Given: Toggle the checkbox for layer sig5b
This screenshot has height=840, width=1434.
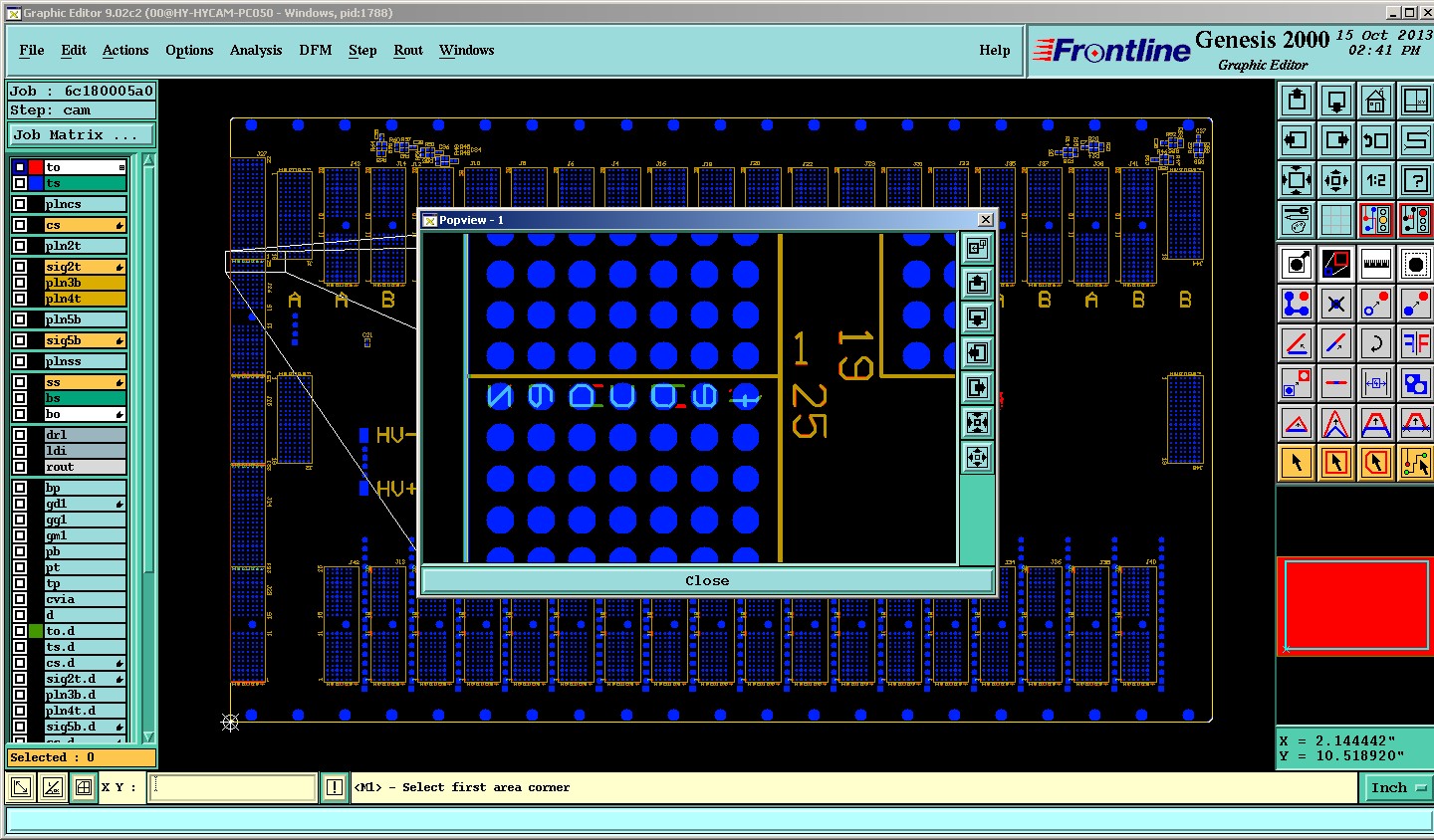Looking at the screenshot, I should pos(20,340).
